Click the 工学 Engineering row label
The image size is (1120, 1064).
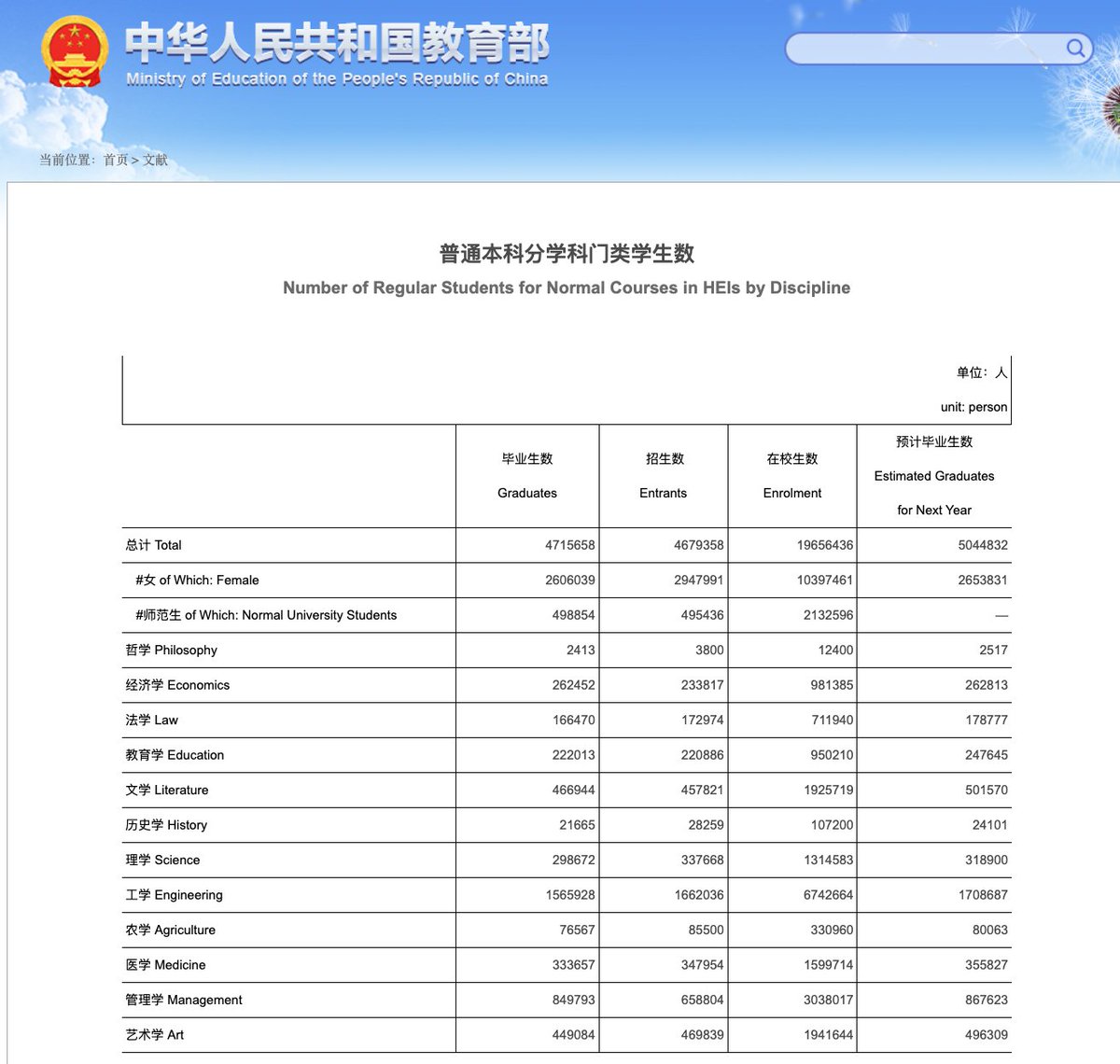tap(175, 895)
